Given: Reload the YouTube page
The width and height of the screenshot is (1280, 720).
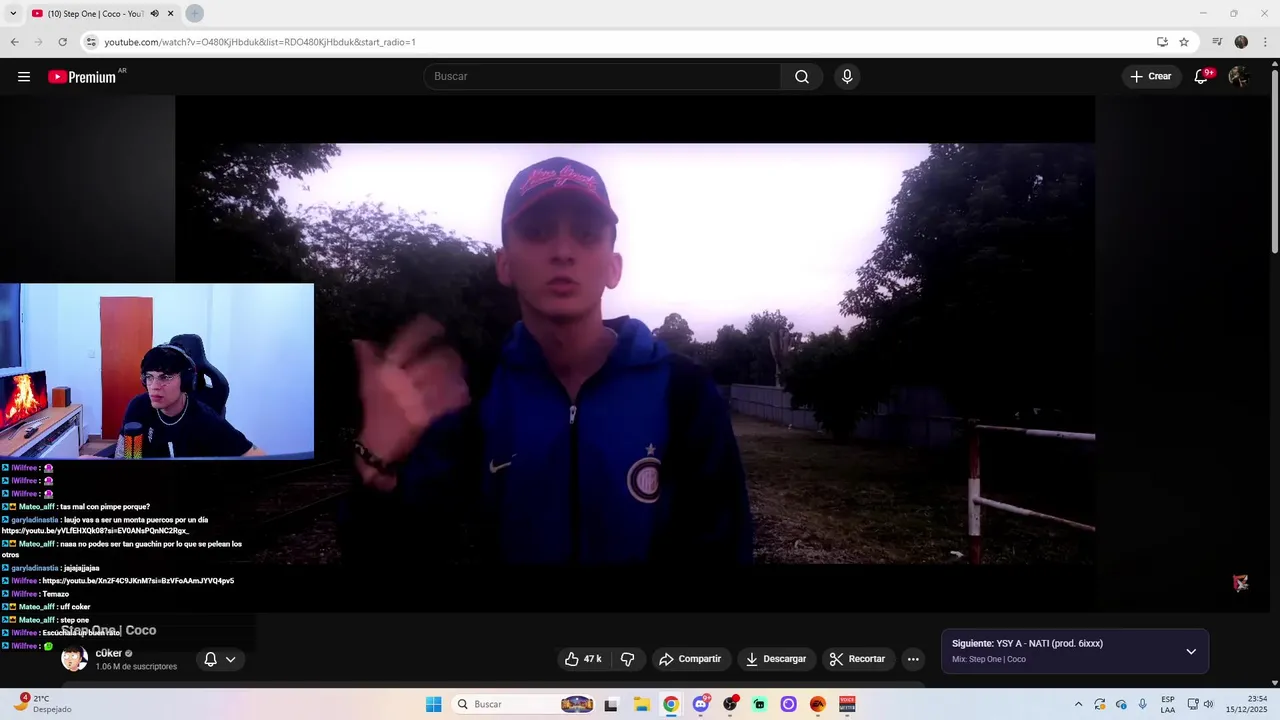Looking at the screenshot, I should pos(62,42).
